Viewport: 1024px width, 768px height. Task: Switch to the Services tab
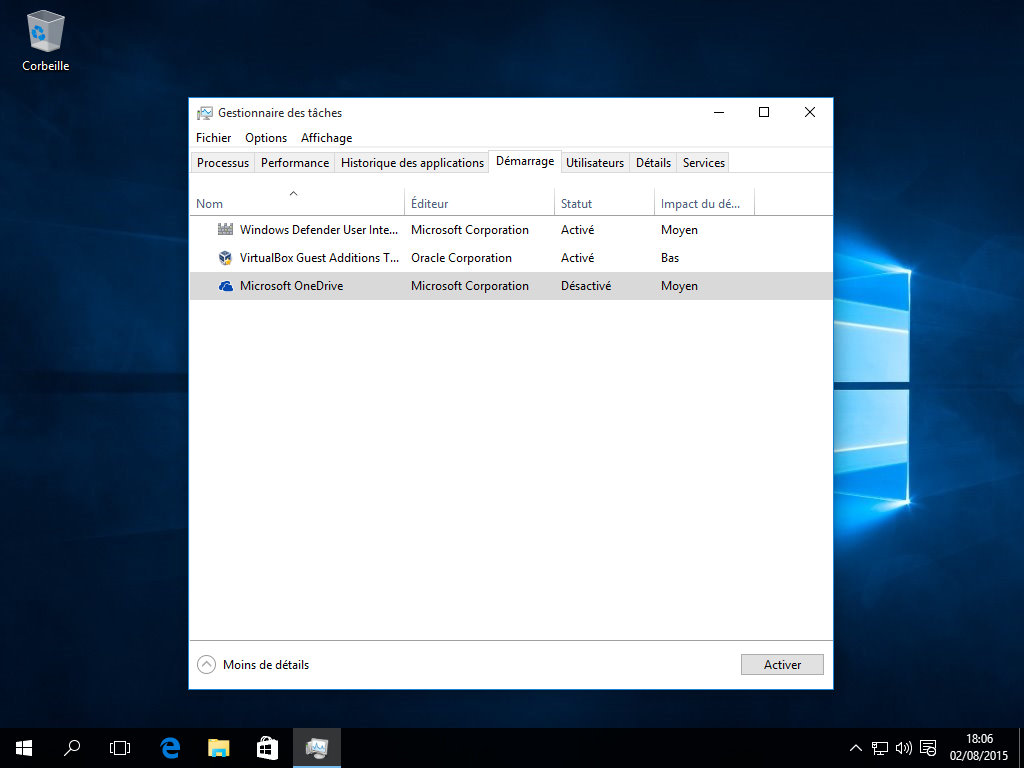coord(704,163)
